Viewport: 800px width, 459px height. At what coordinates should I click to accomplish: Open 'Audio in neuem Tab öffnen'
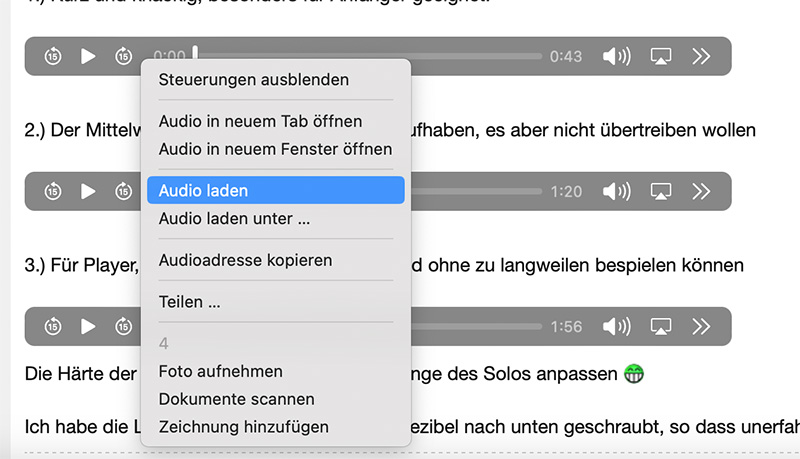260,121
